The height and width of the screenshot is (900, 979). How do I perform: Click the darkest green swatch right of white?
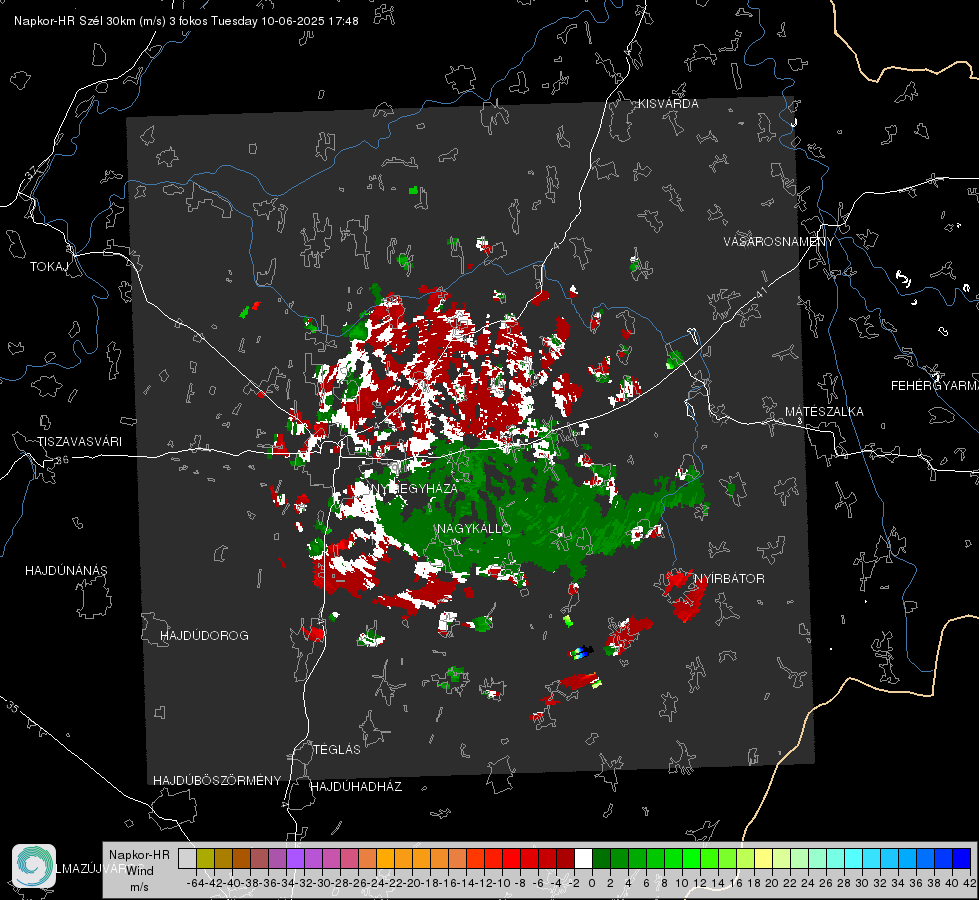pyautogui.click(x=601, y=858)
